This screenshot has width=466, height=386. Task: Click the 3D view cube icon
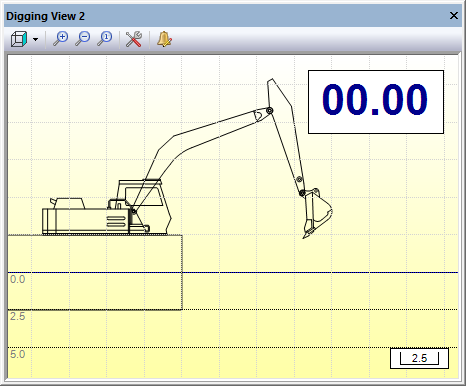tap(19, 39)
